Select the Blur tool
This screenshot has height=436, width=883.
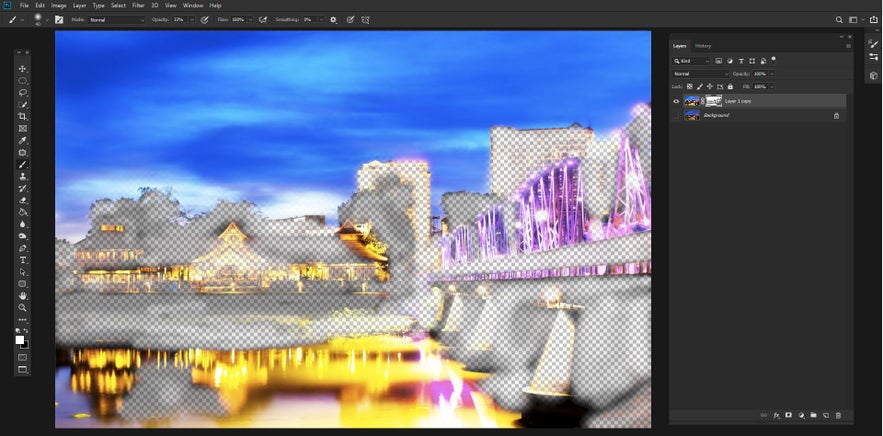coord(23,224)
